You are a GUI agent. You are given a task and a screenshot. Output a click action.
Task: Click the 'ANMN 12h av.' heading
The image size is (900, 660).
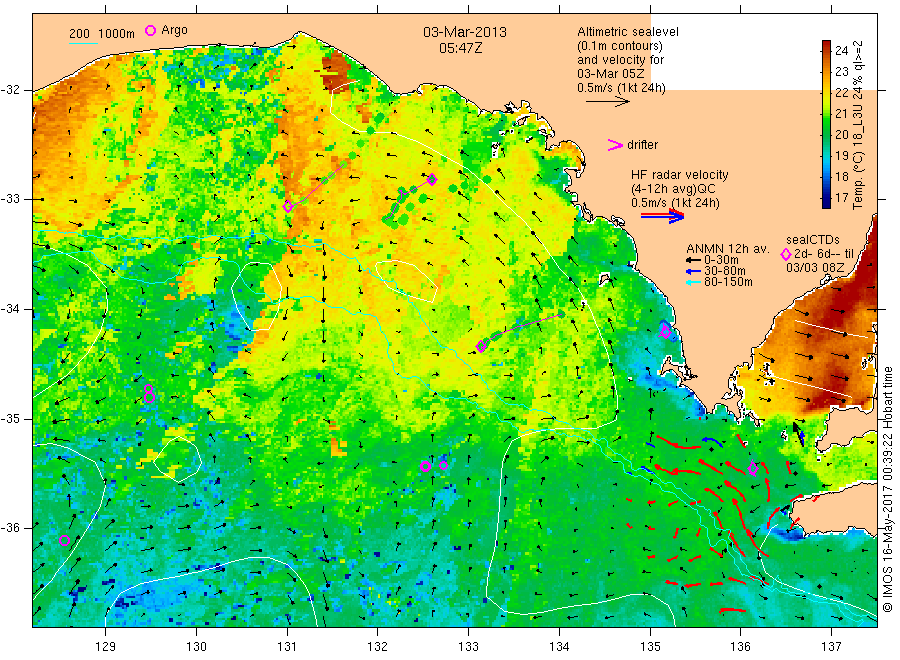[x=727, y=249]
